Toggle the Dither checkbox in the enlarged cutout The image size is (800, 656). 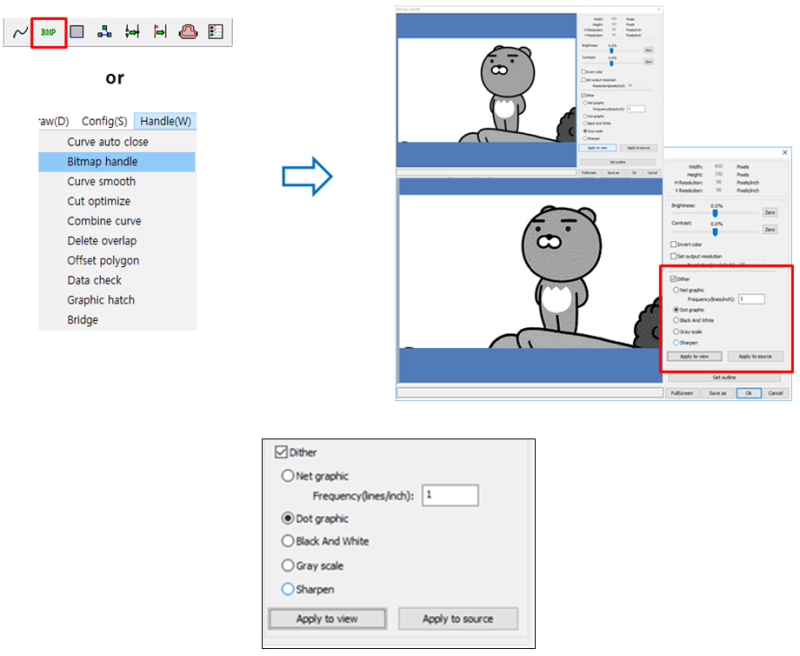coord(281,452)
